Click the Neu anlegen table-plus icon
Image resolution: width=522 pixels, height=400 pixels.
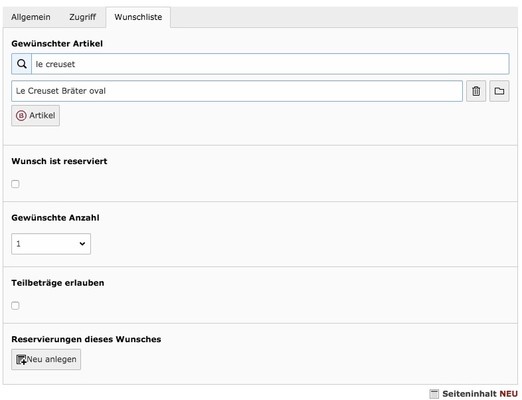tap(21, 359)
